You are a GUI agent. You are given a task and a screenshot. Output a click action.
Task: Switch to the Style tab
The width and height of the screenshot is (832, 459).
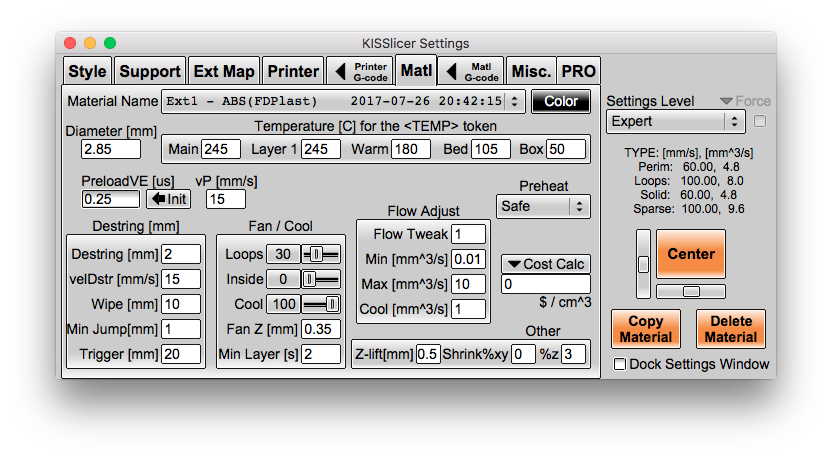88,72
